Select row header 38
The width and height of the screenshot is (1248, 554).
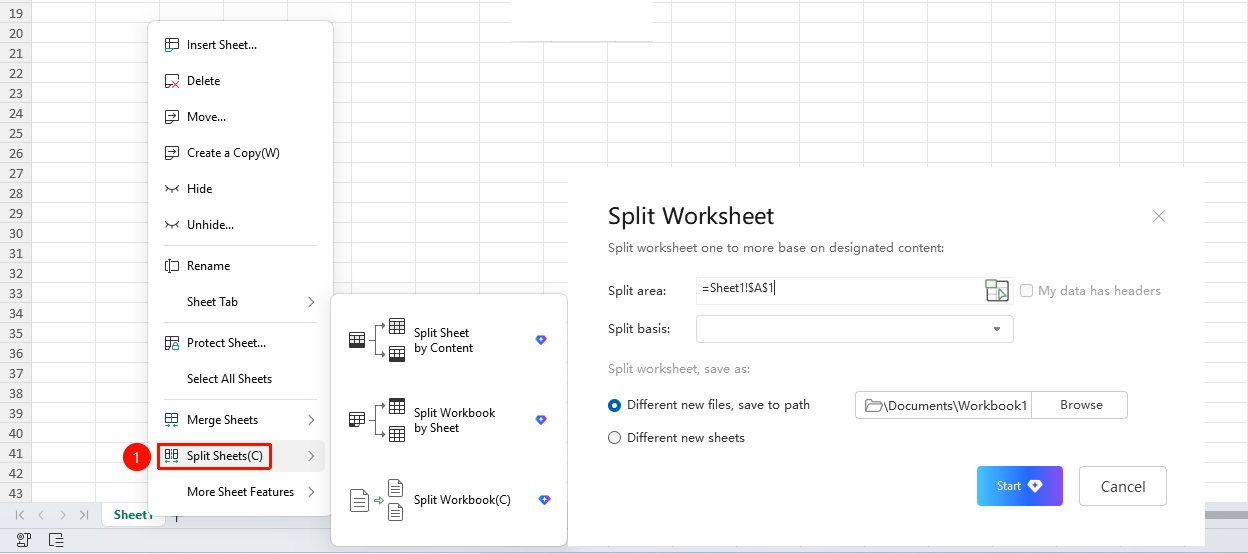15,393
